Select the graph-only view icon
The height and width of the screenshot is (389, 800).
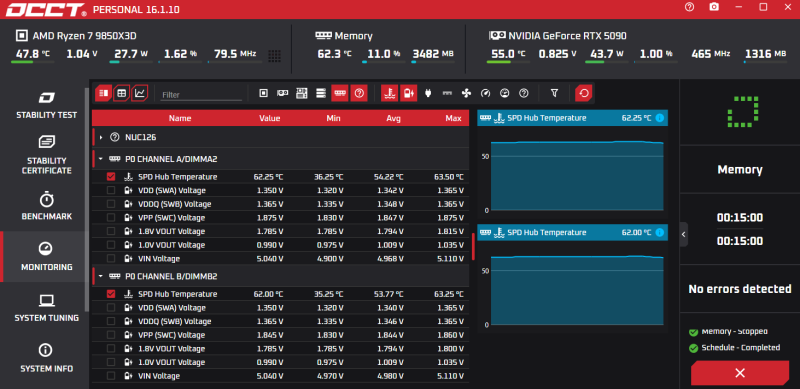[x=140, y=93]
